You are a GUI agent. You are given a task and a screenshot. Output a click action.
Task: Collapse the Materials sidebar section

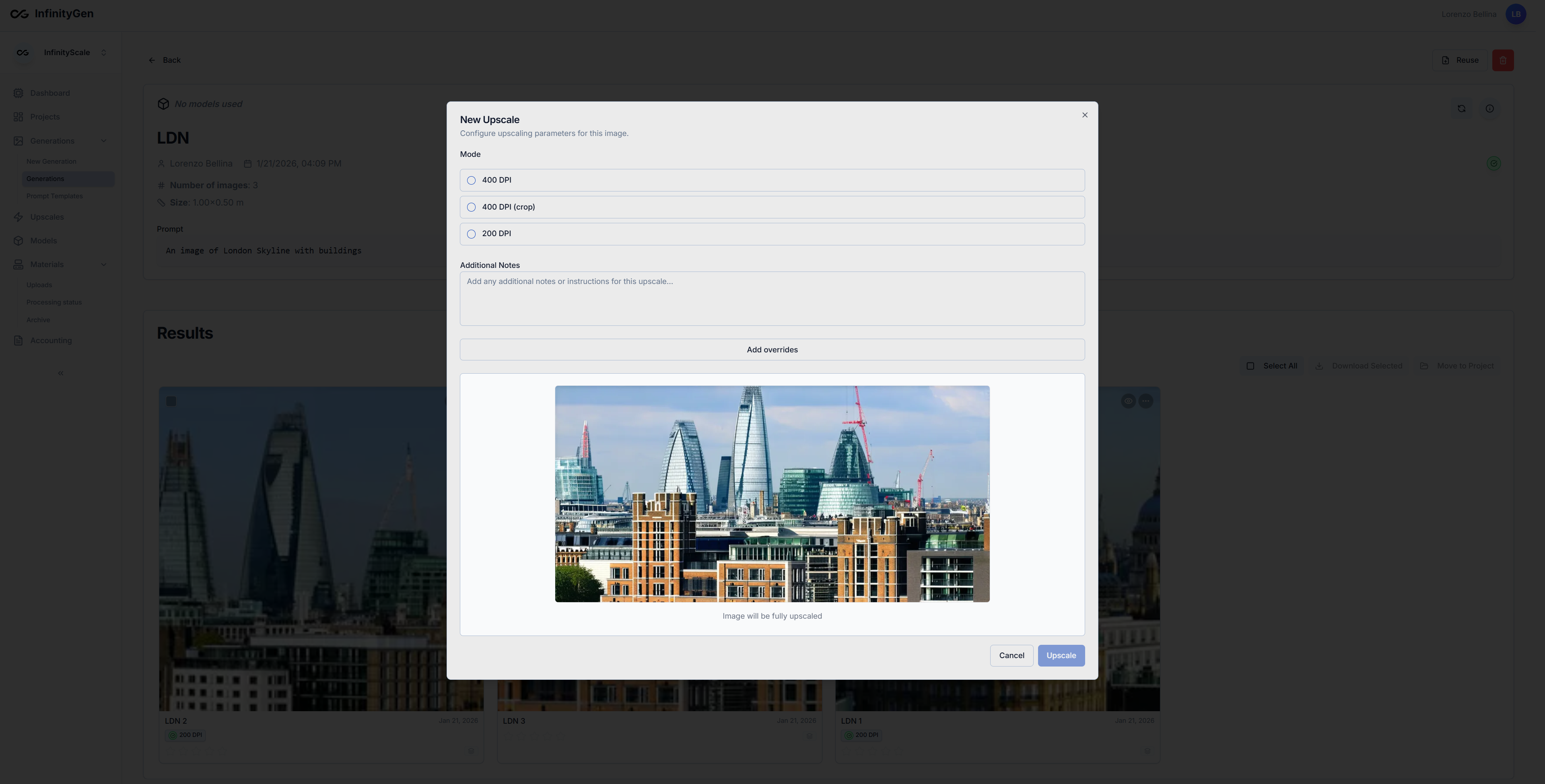pos(104,265)
